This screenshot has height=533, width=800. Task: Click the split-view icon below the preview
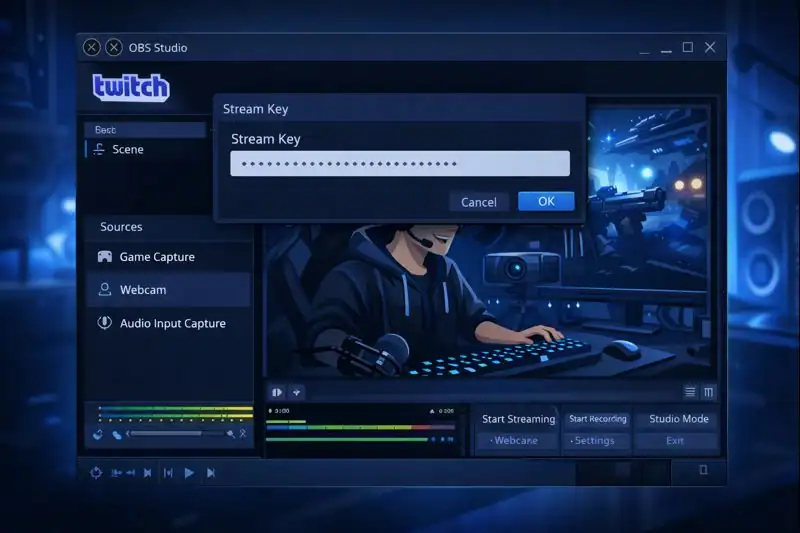point(277,392)
